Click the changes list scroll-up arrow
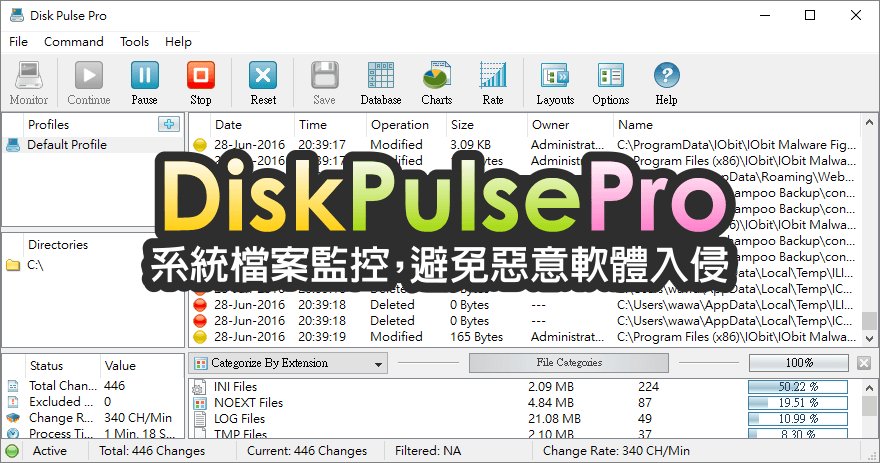The height and width of the screenshot is (463, 880). [869, 122]
